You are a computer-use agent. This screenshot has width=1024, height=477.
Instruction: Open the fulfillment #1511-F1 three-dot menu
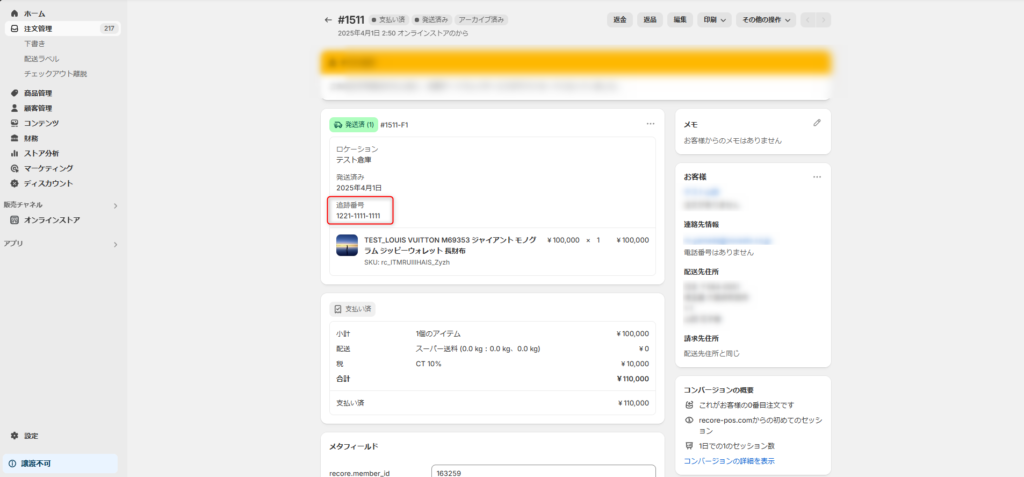coord(650,123)
